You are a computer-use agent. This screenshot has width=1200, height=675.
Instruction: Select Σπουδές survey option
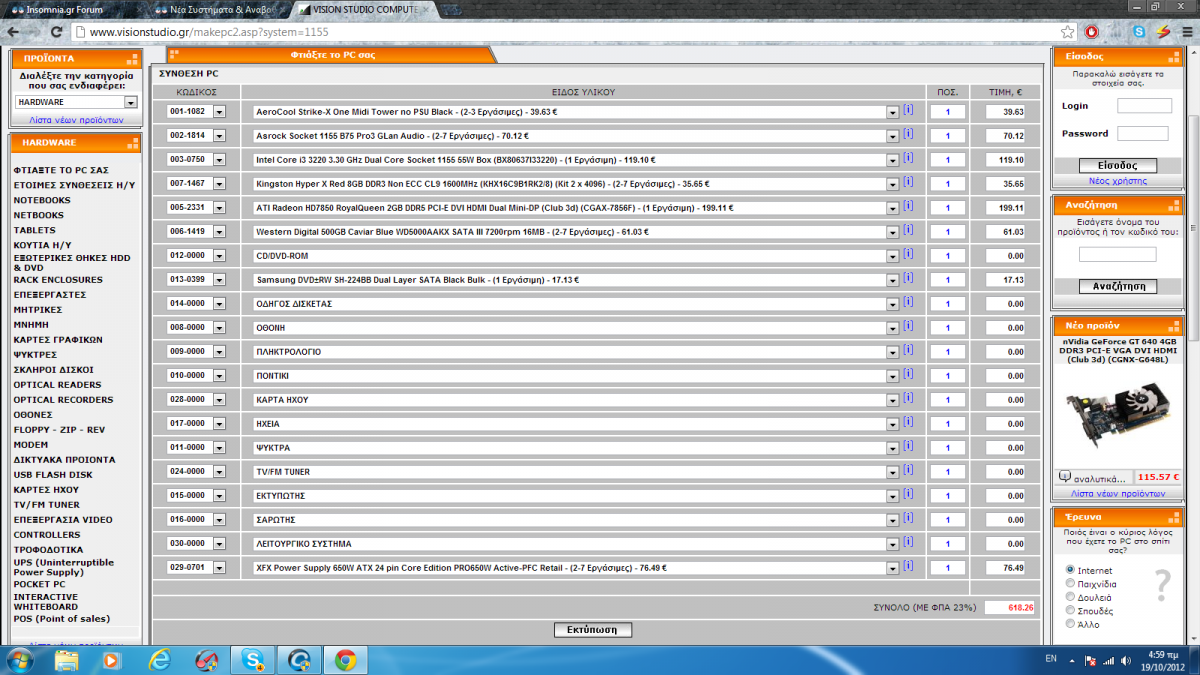point(1071,610)
